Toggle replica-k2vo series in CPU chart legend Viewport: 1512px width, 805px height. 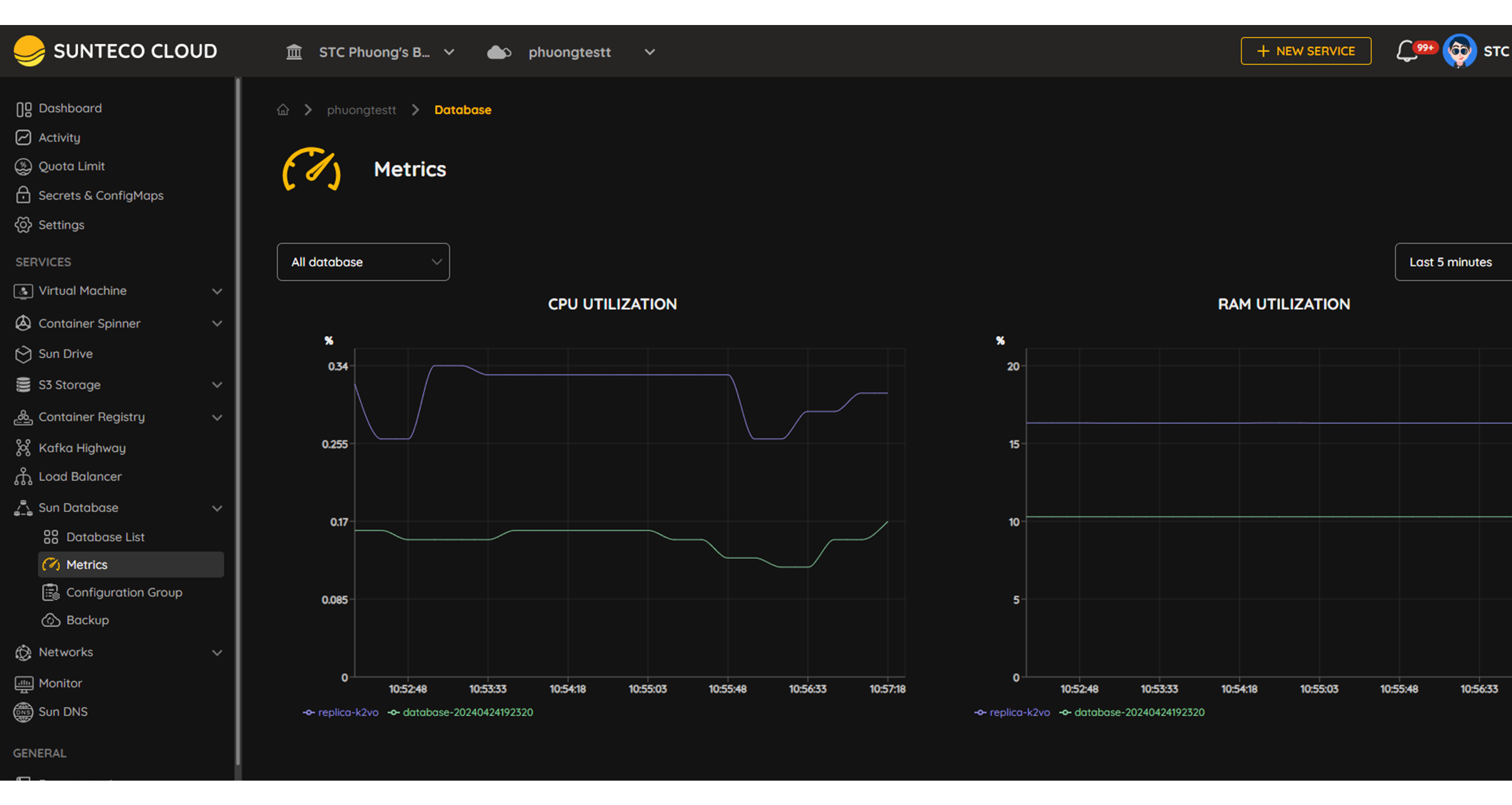coord(341,712)
